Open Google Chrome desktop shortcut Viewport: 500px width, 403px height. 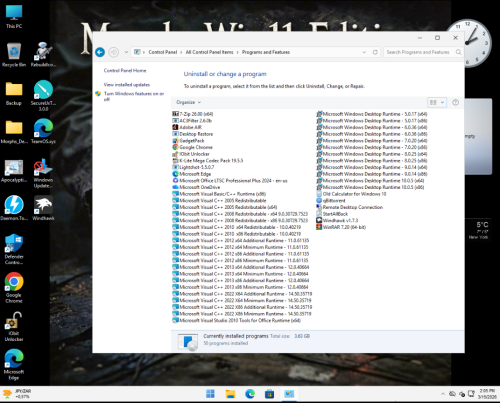pyautogui.click(x=14, y=288)
